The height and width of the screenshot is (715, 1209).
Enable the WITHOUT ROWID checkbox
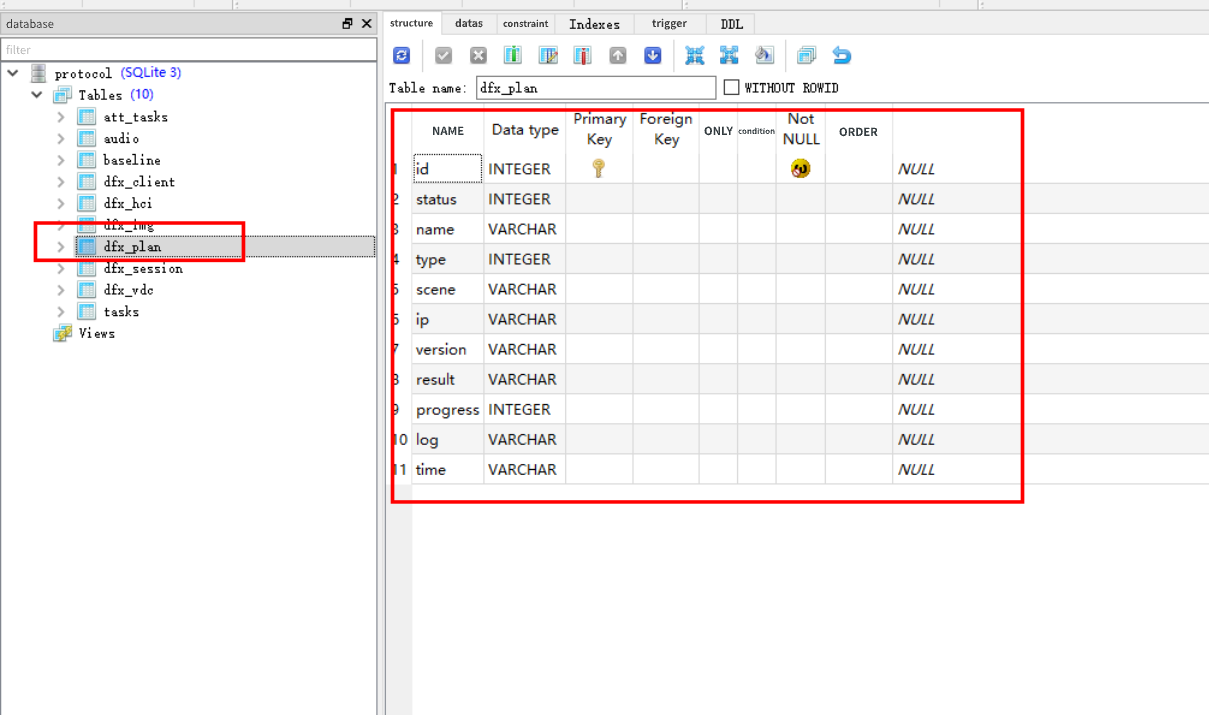(x=731, y=88)
